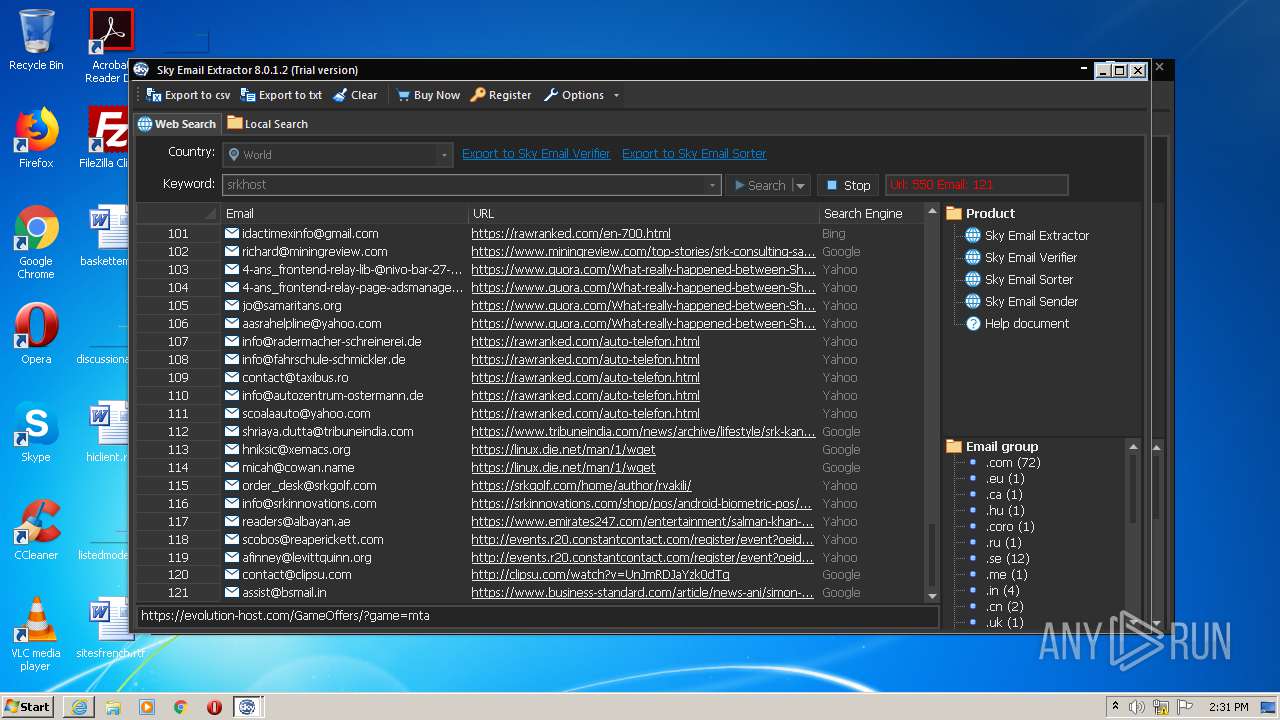1280x720 pixels.
Task: Select the .cn (2) email group
Action: click(x=1005, y=606)
